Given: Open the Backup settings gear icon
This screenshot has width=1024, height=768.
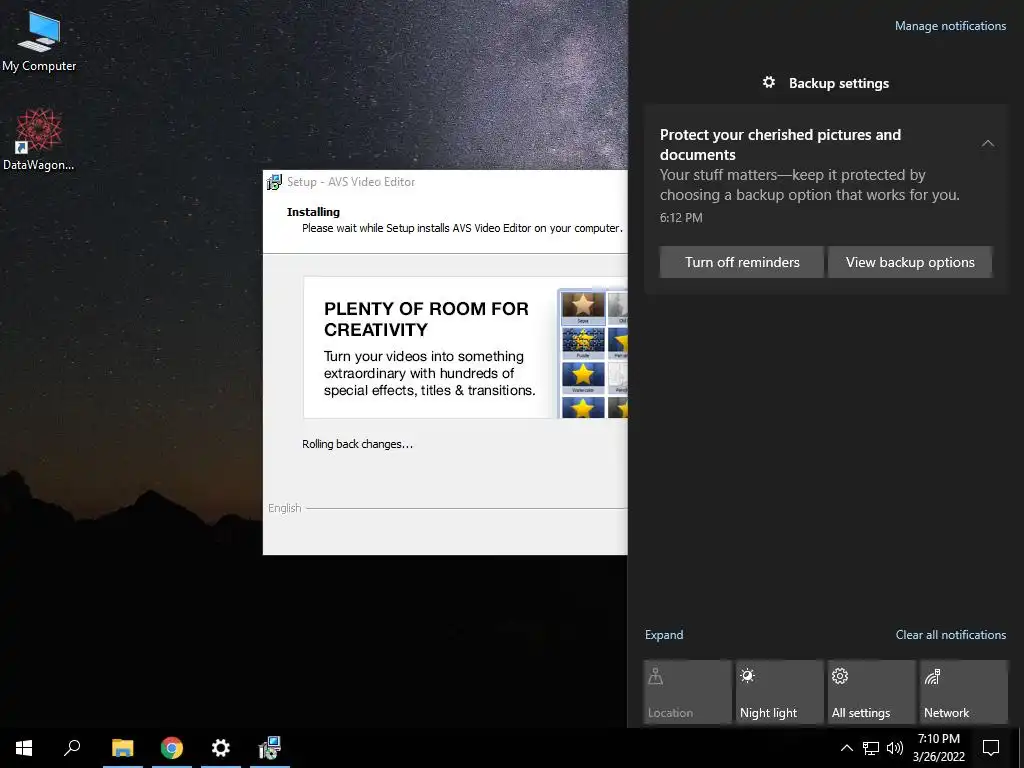Looking at the screenshot, I should [x=769, y=82].
